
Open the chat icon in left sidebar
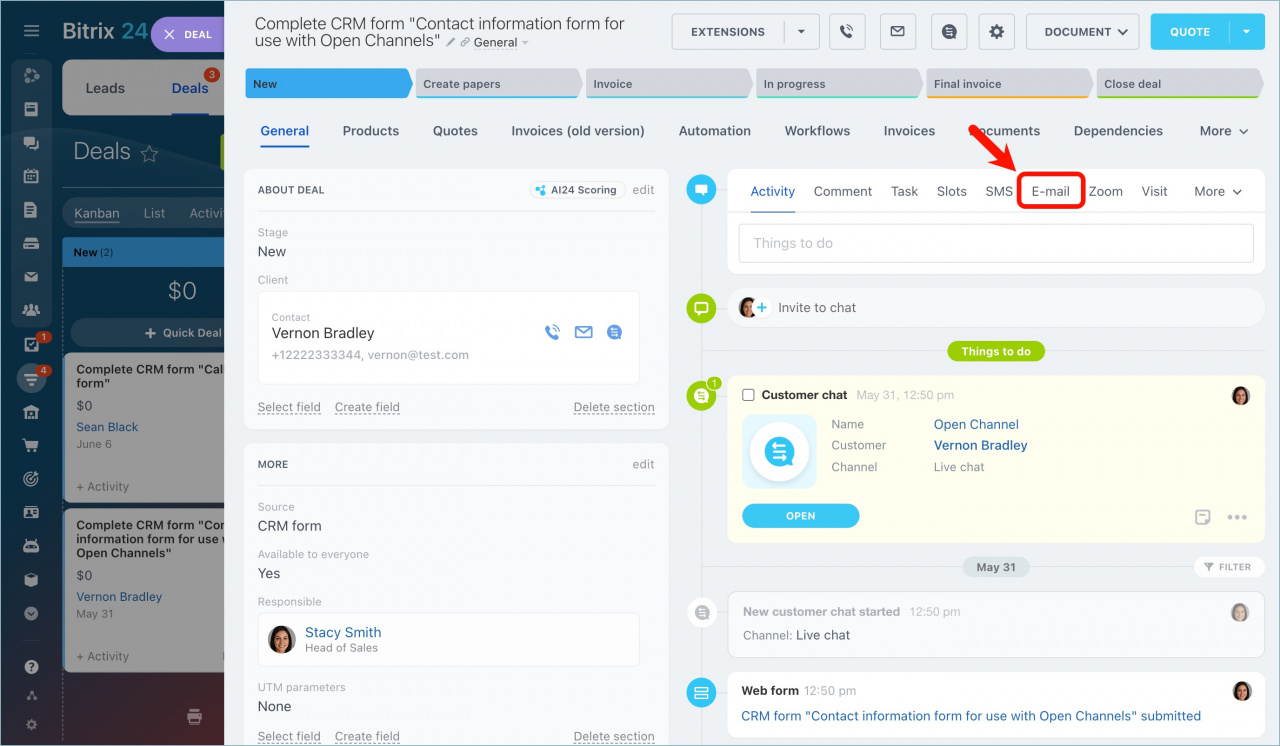[31, 143]
